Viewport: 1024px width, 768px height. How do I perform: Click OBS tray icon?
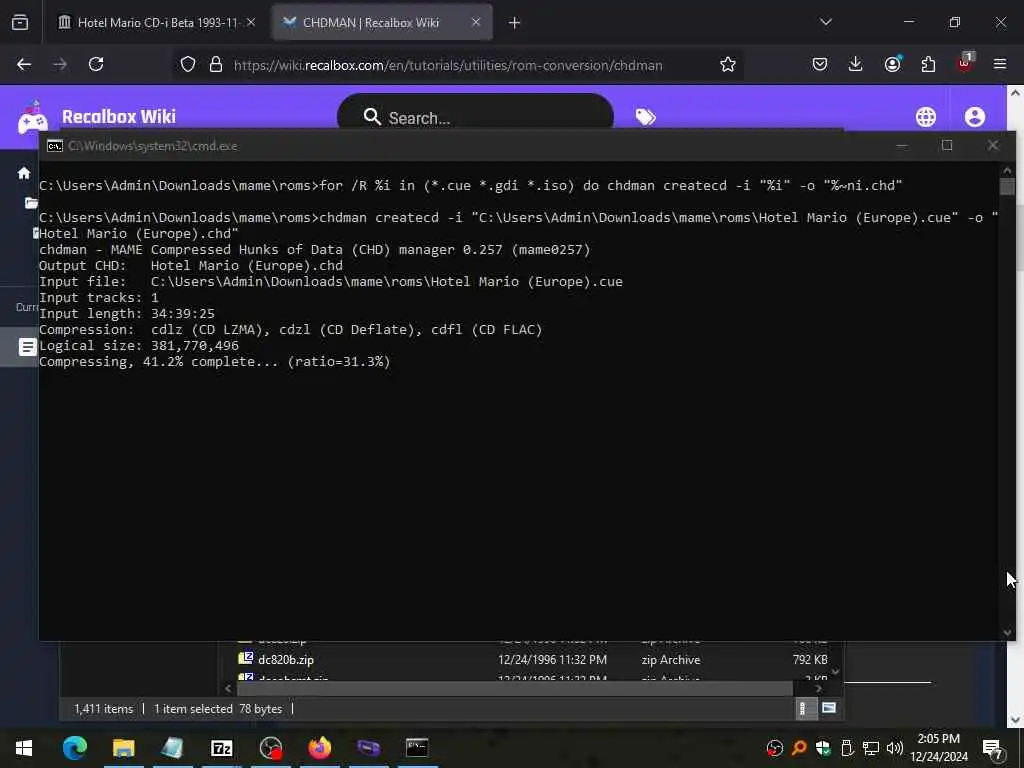coord(775,748)
